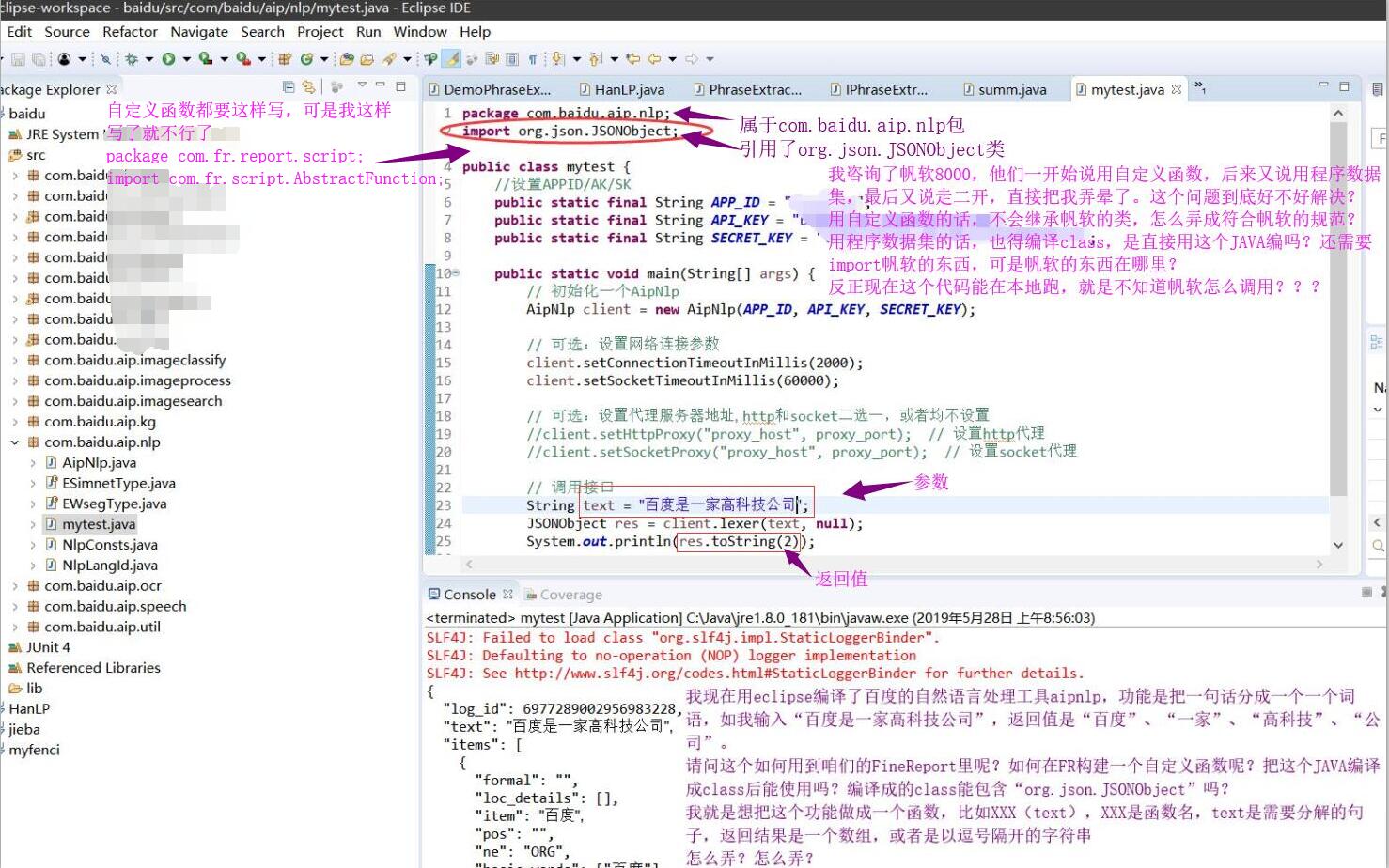
Task: Collapse the com.baidu.aip.nlp package
Action: pyautogui.click(x=14, y=442)
